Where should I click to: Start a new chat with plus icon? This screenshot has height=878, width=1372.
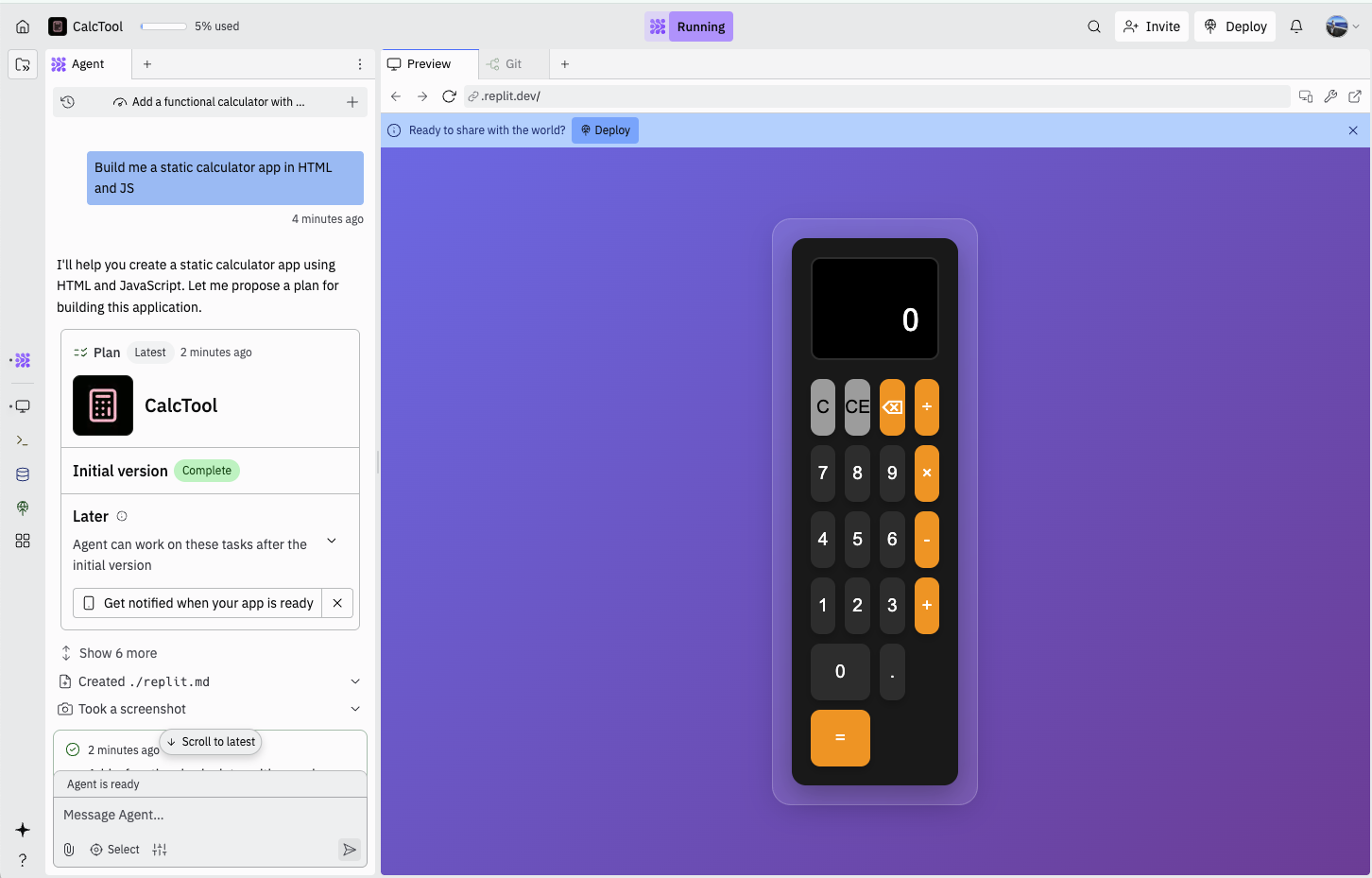352,102
